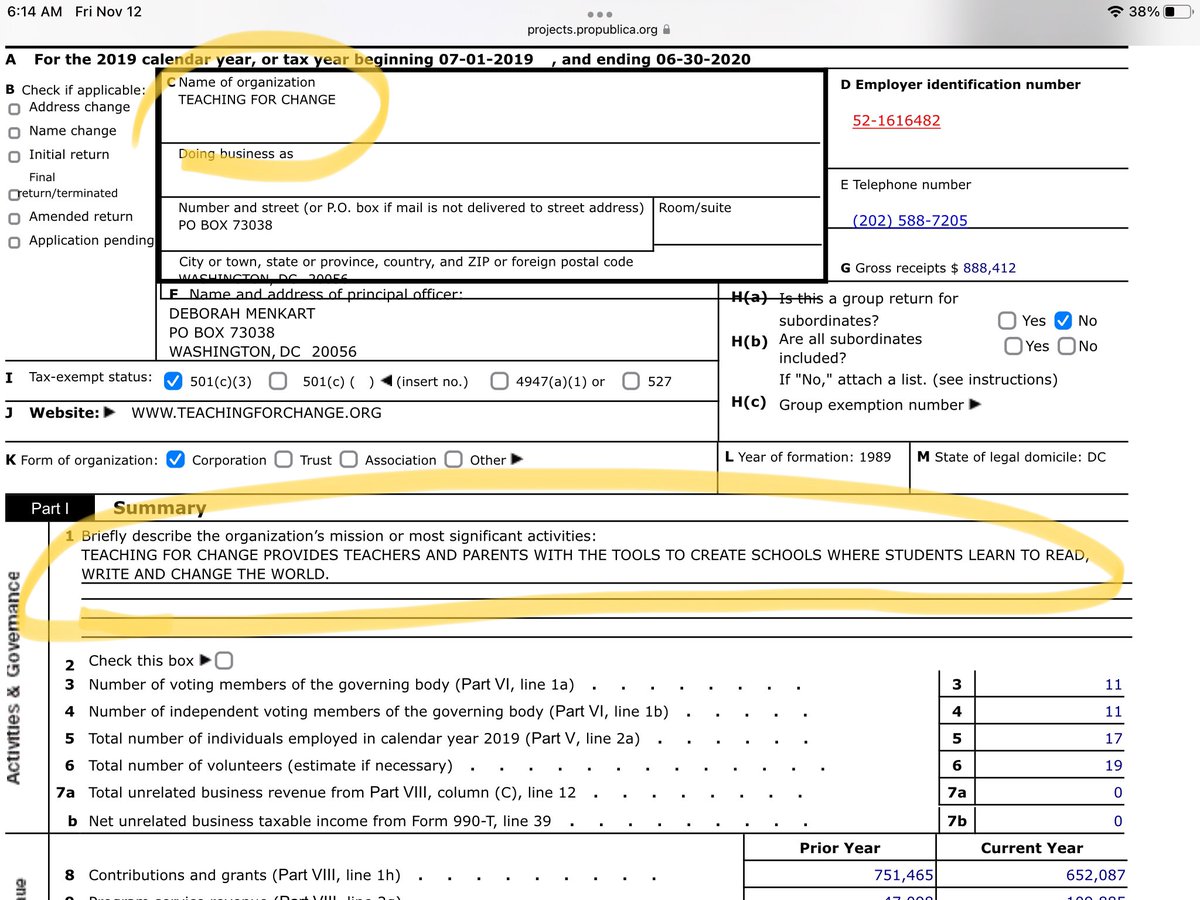Select prior year contributions value 751,465
This screenshot has height=900, width=1200.
[903, 875]
